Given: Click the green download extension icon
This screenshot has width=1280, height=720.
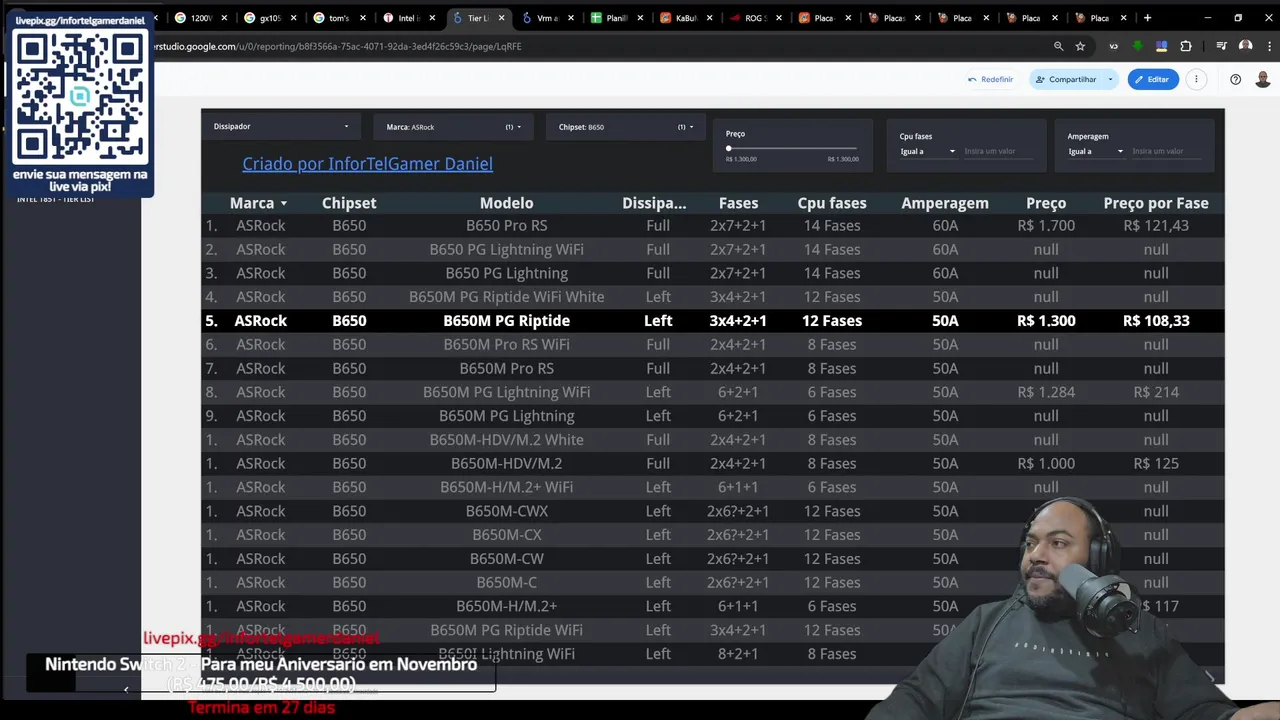Looking at the screenshot, I should [x=1137, y=46].
